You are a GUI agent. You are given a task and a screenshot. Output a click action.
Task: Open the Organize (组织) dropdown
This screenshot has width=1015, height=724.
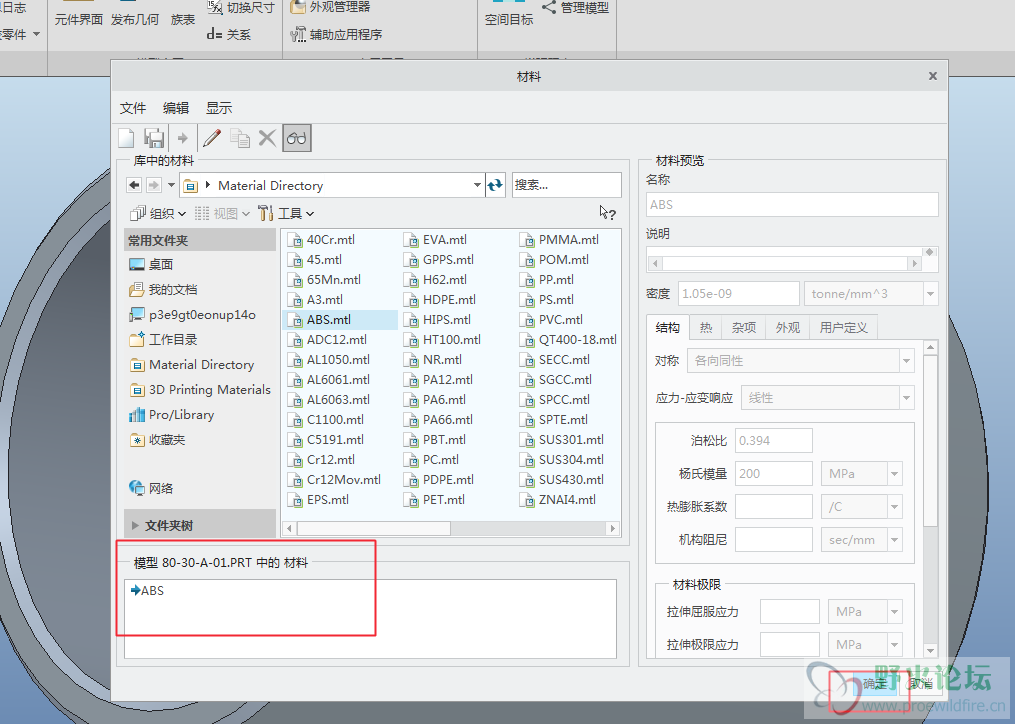158,213
